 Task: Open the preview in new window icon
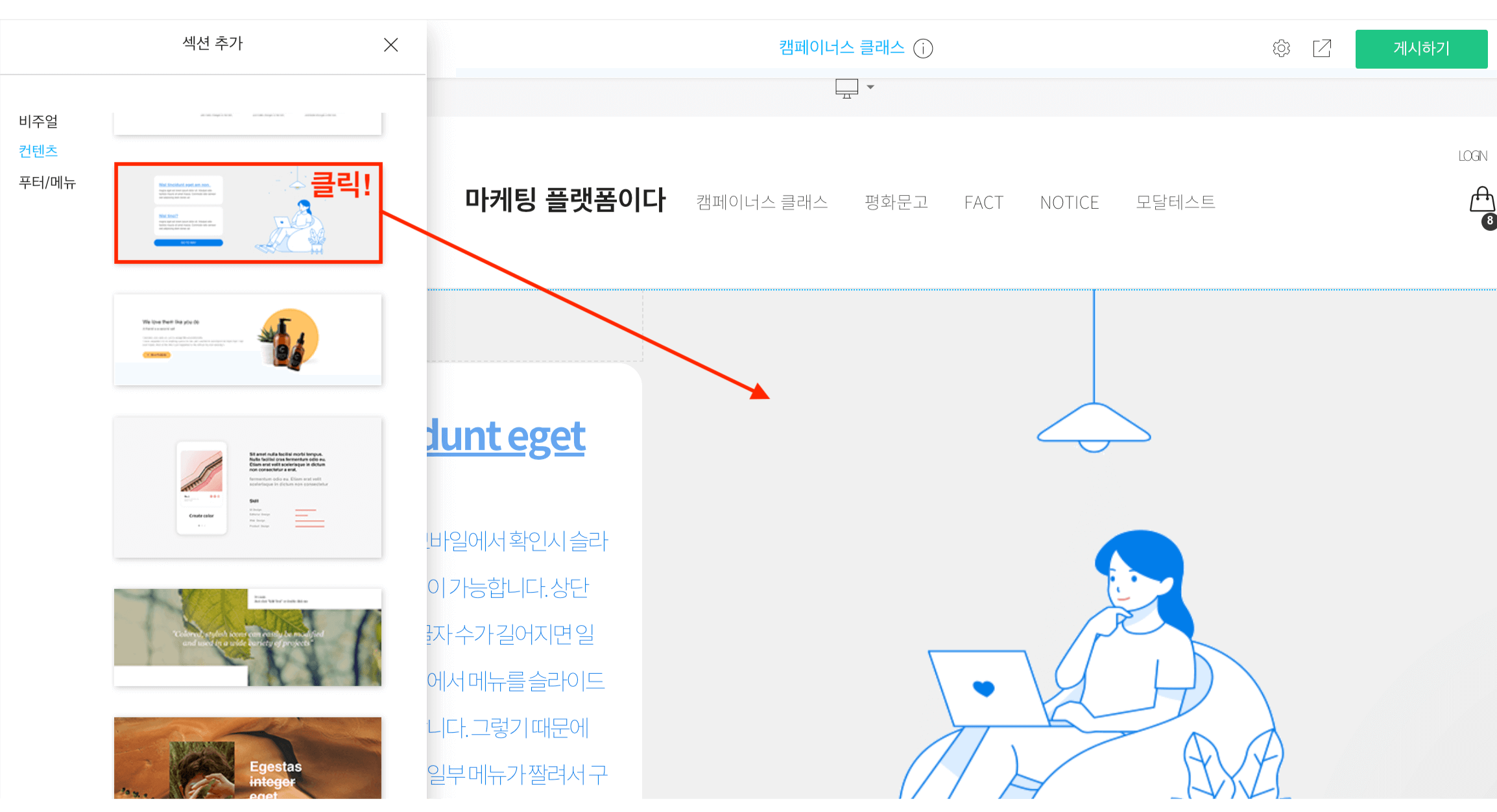(1322, 49)
